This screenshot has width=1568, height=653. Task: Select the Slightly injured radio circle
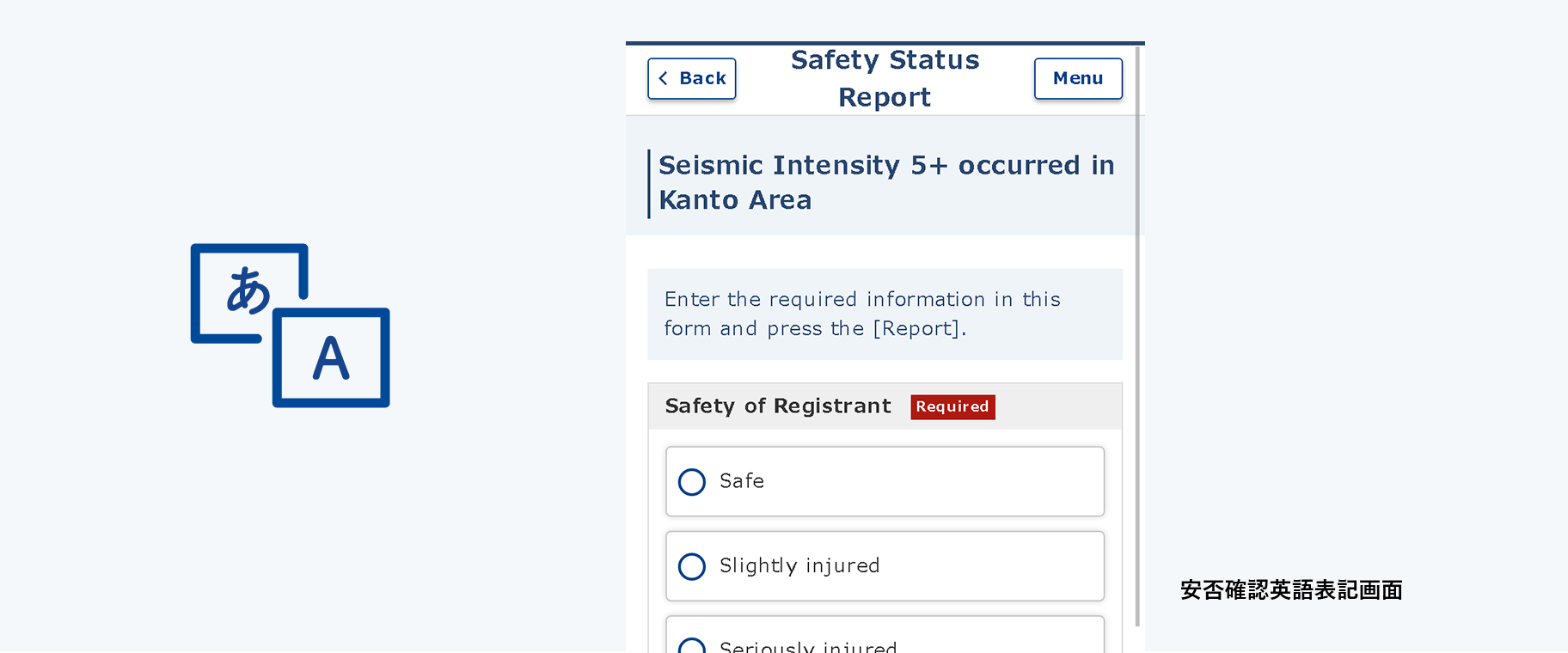[x=692, y=567]
